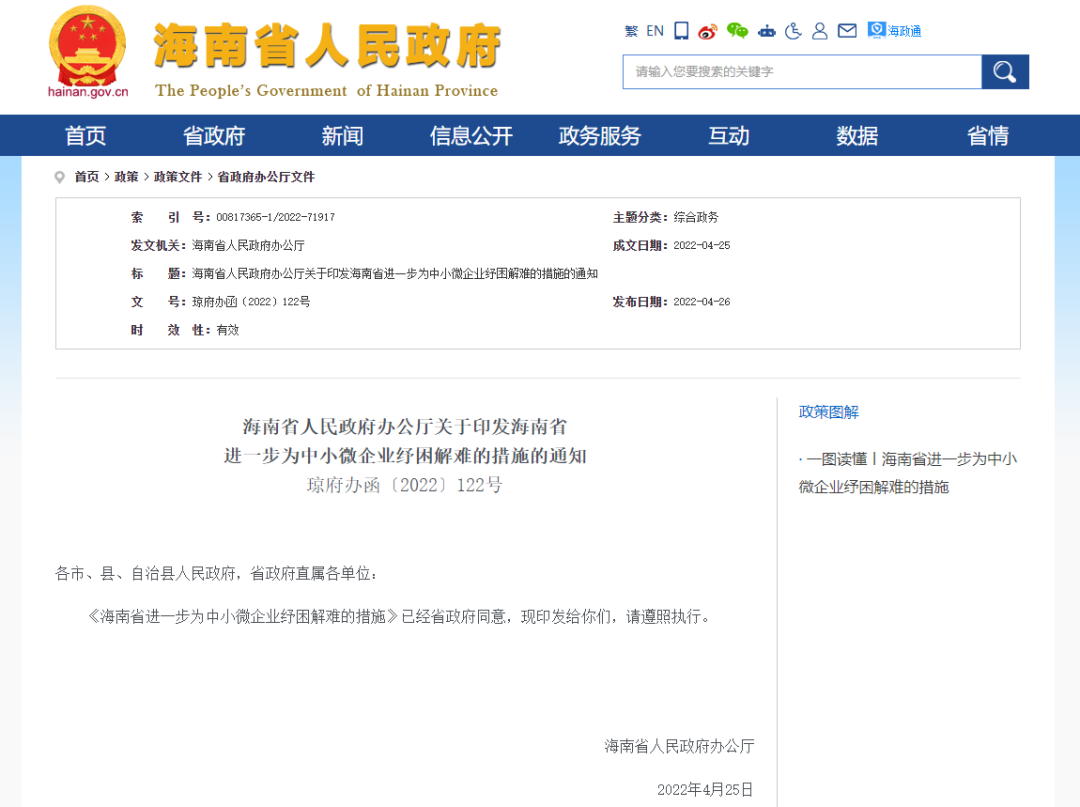The width and height of the screenshot is (1080, 807).
Task: Open the 一图读懂 policy graphic link
Action: pyautogui.click(x=906, y=472)
